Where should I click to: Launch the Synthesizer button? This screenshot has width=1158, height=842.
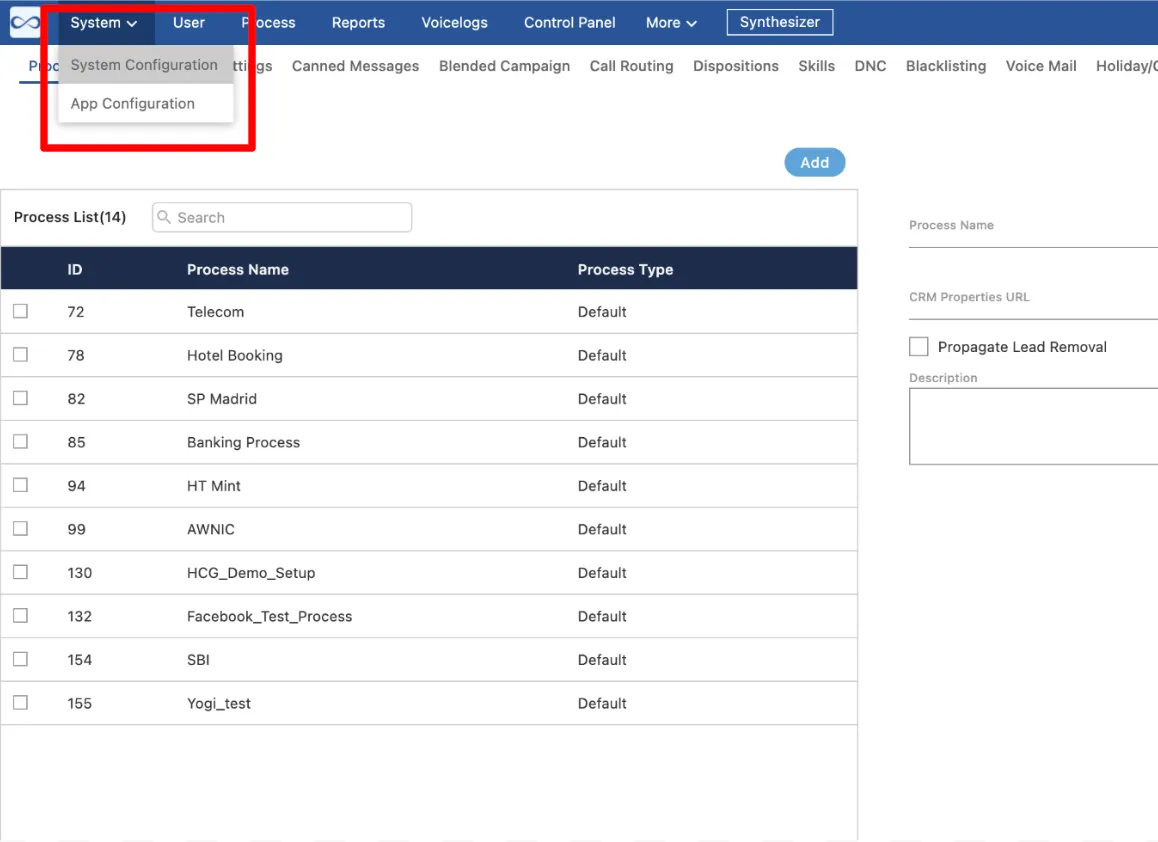780,22
